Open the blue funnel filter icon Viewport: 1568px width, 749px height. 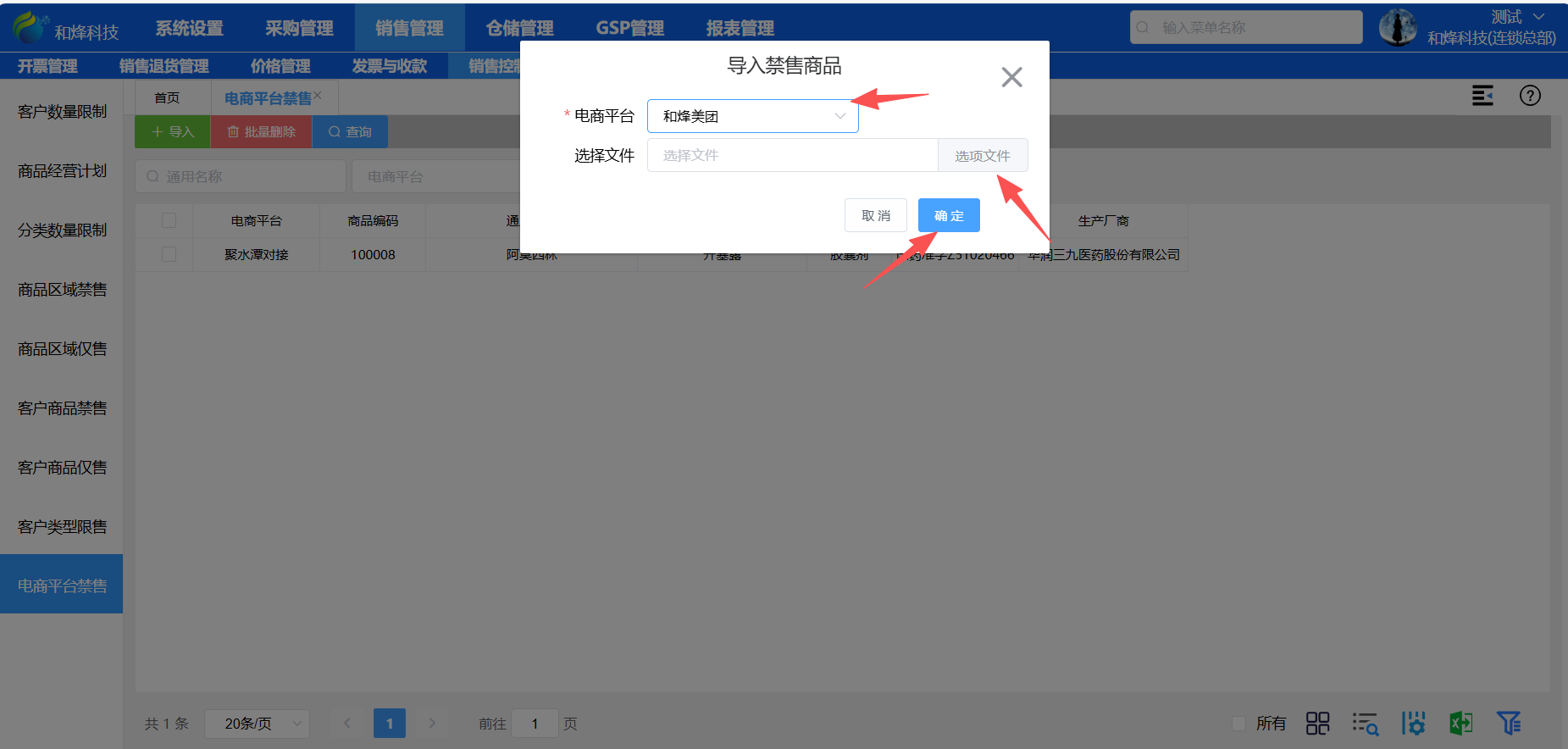click(1508, 723)
